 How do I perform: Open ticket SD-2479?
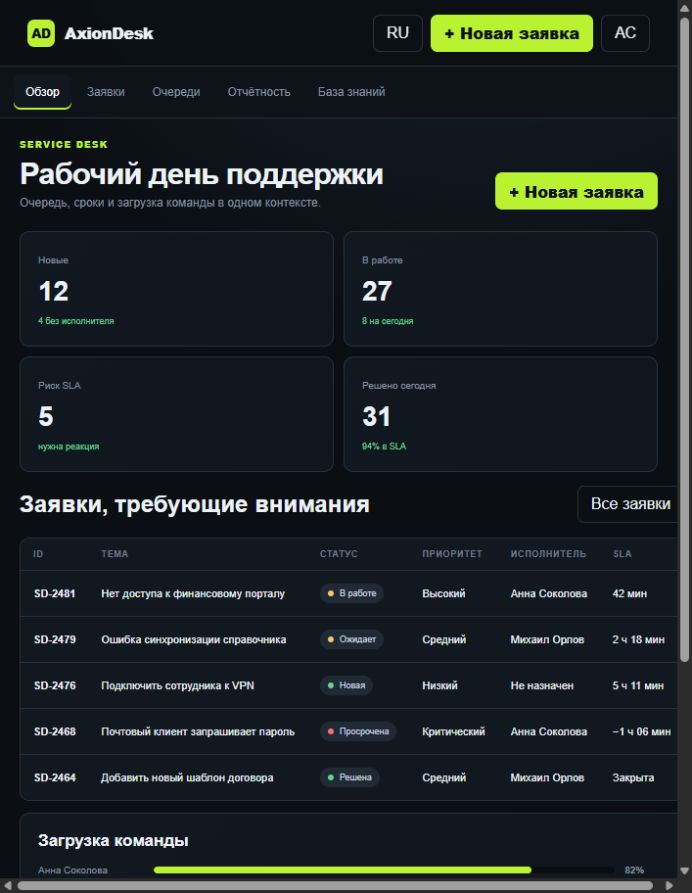pos(55,640)
